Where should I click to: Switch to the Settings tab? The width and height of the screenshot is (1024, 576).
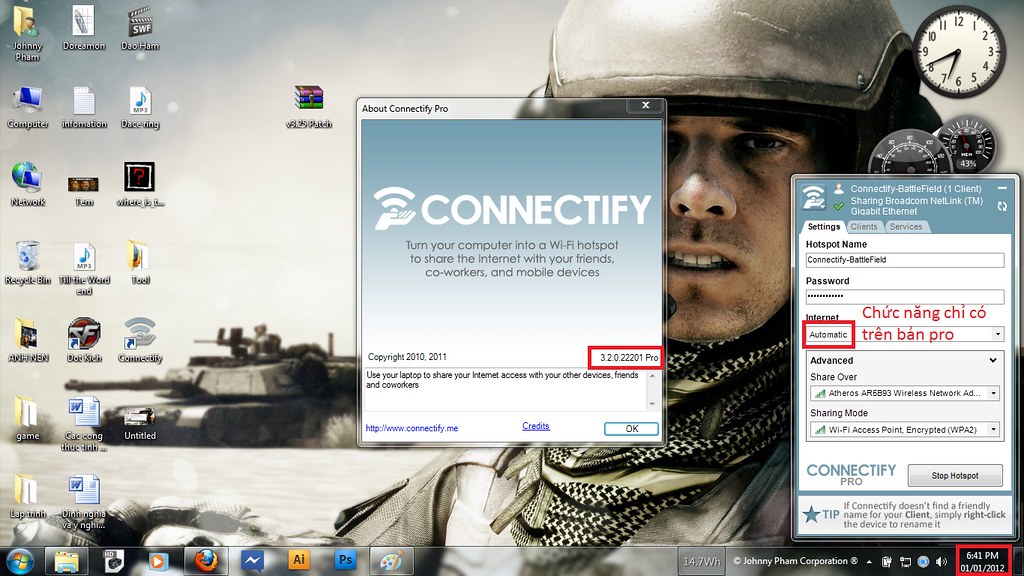point(824,227)
